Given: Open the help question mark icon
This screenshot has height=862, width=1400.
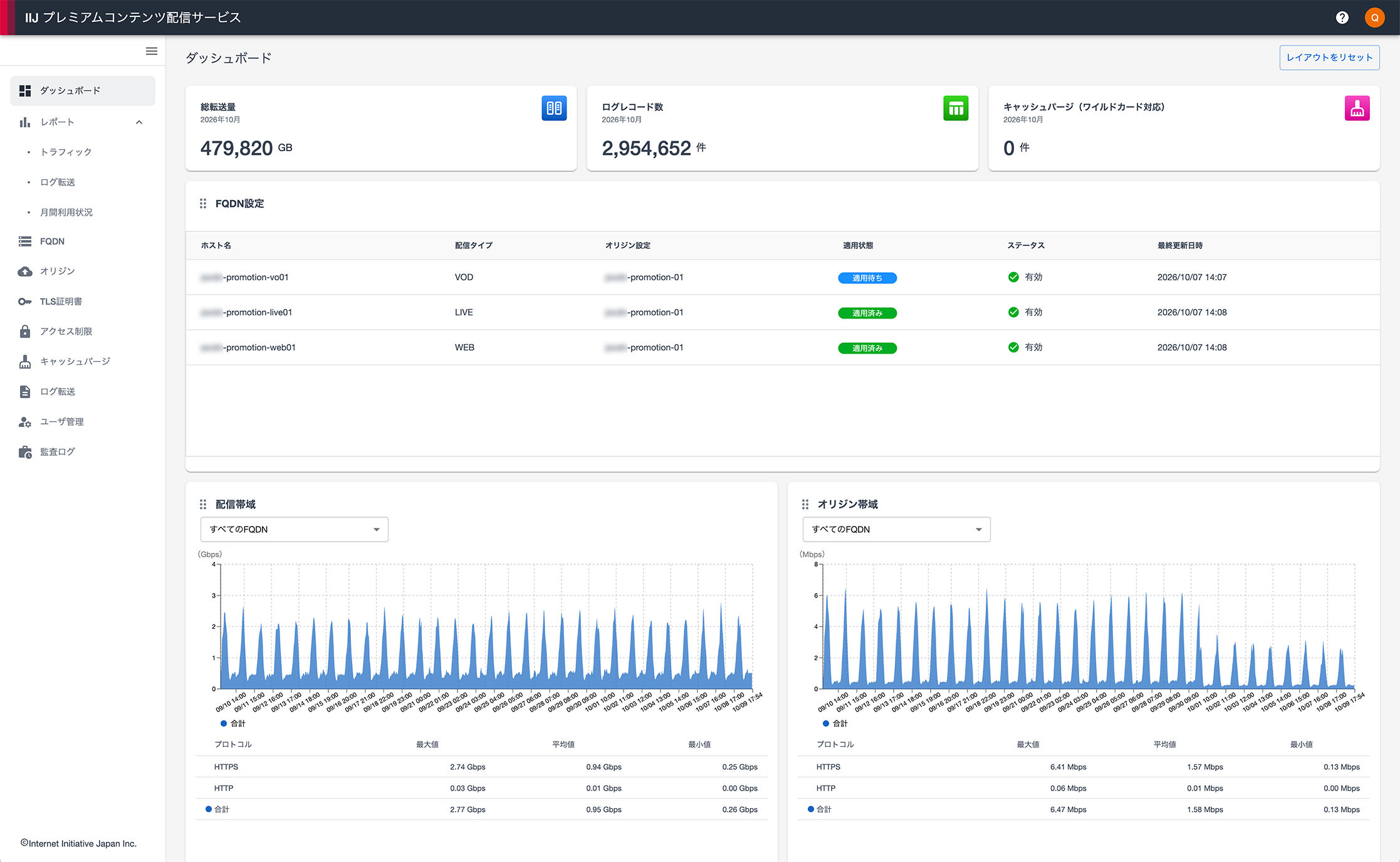Looking at the screenshot, I should click(1342, 18).
